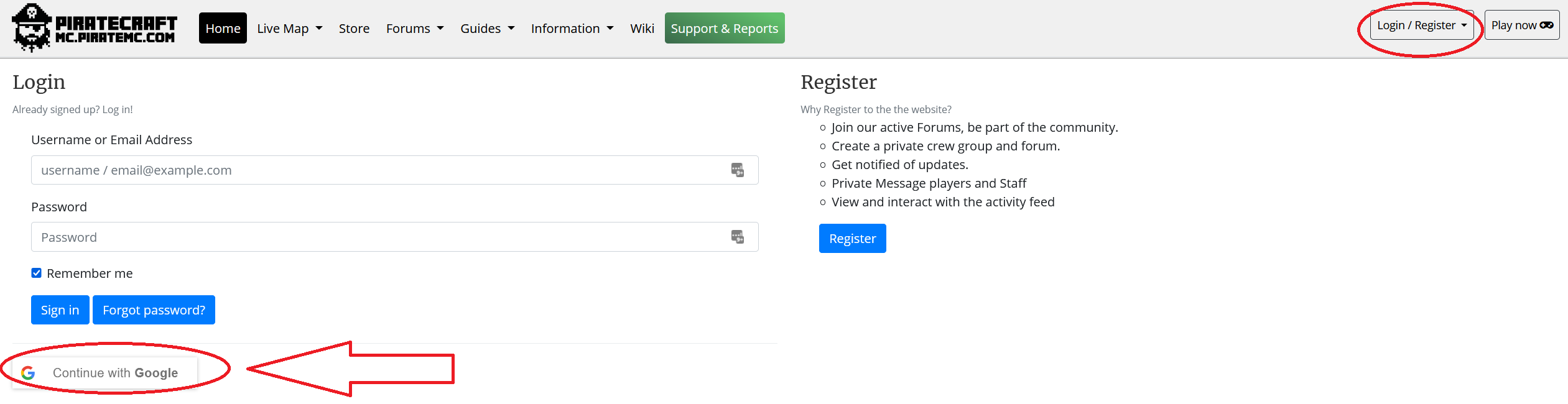1568x404 pixels.
Task: Open the Login / Register dropdown
Action: coord(1421,25)
